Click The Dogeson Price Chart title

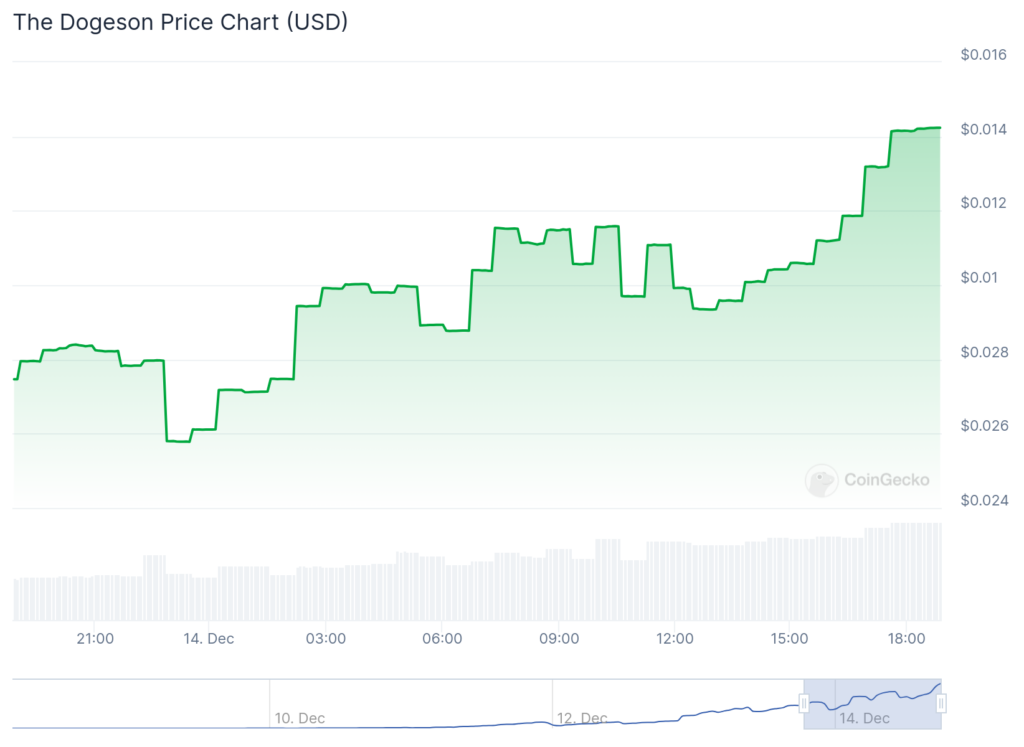[x=180, y=22]
